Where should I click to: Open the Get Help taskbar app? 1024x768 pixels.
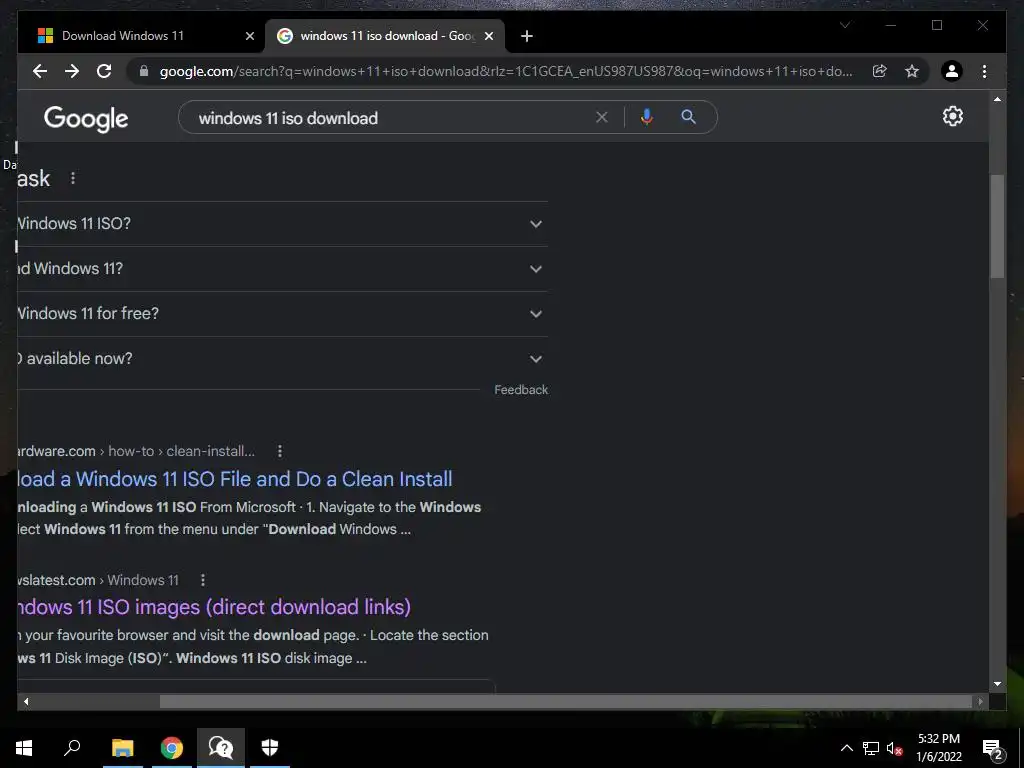(221, 748)
